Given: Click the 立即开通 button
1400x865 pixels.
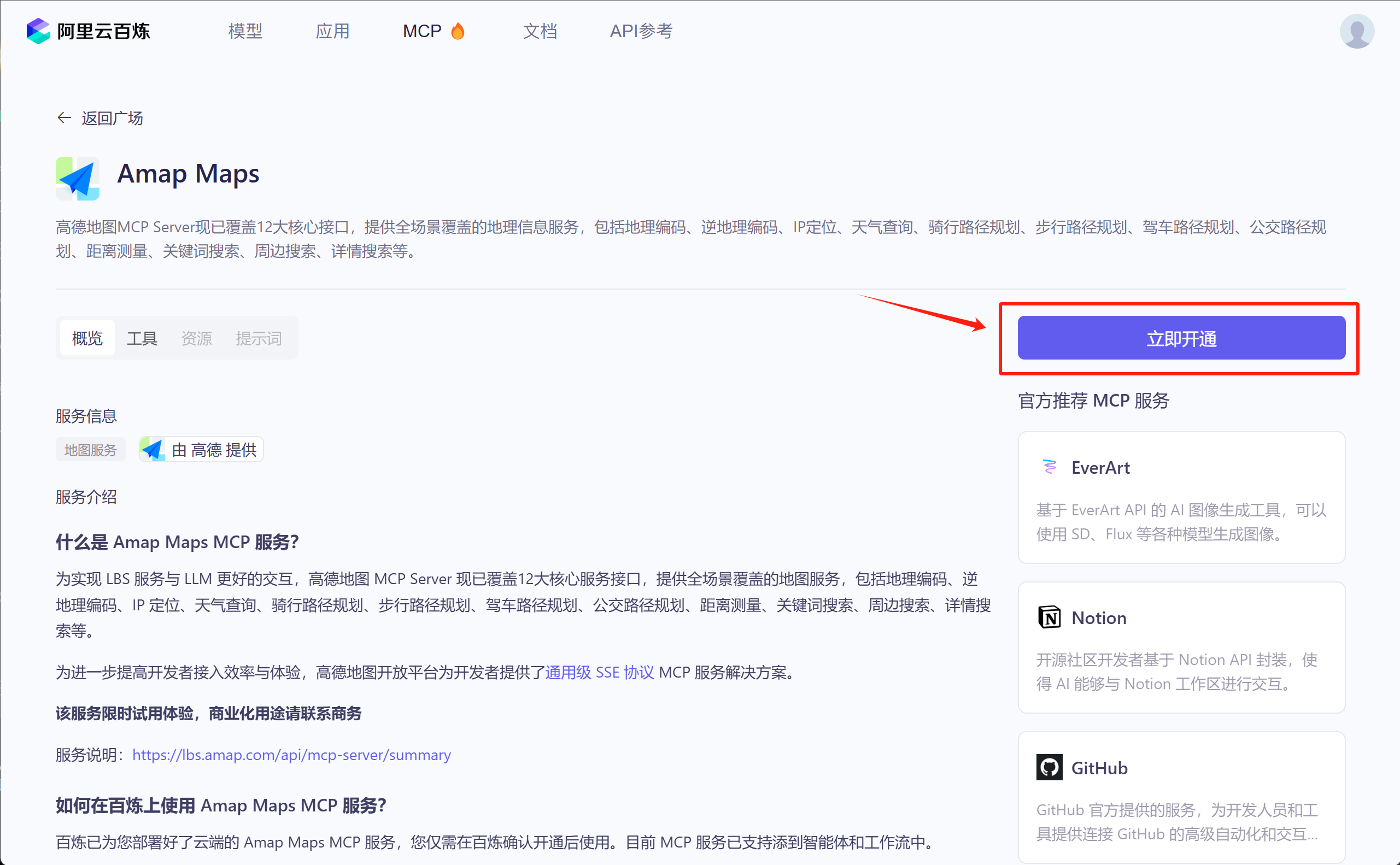Looking at the screenshot, I should click(1181, 338).
